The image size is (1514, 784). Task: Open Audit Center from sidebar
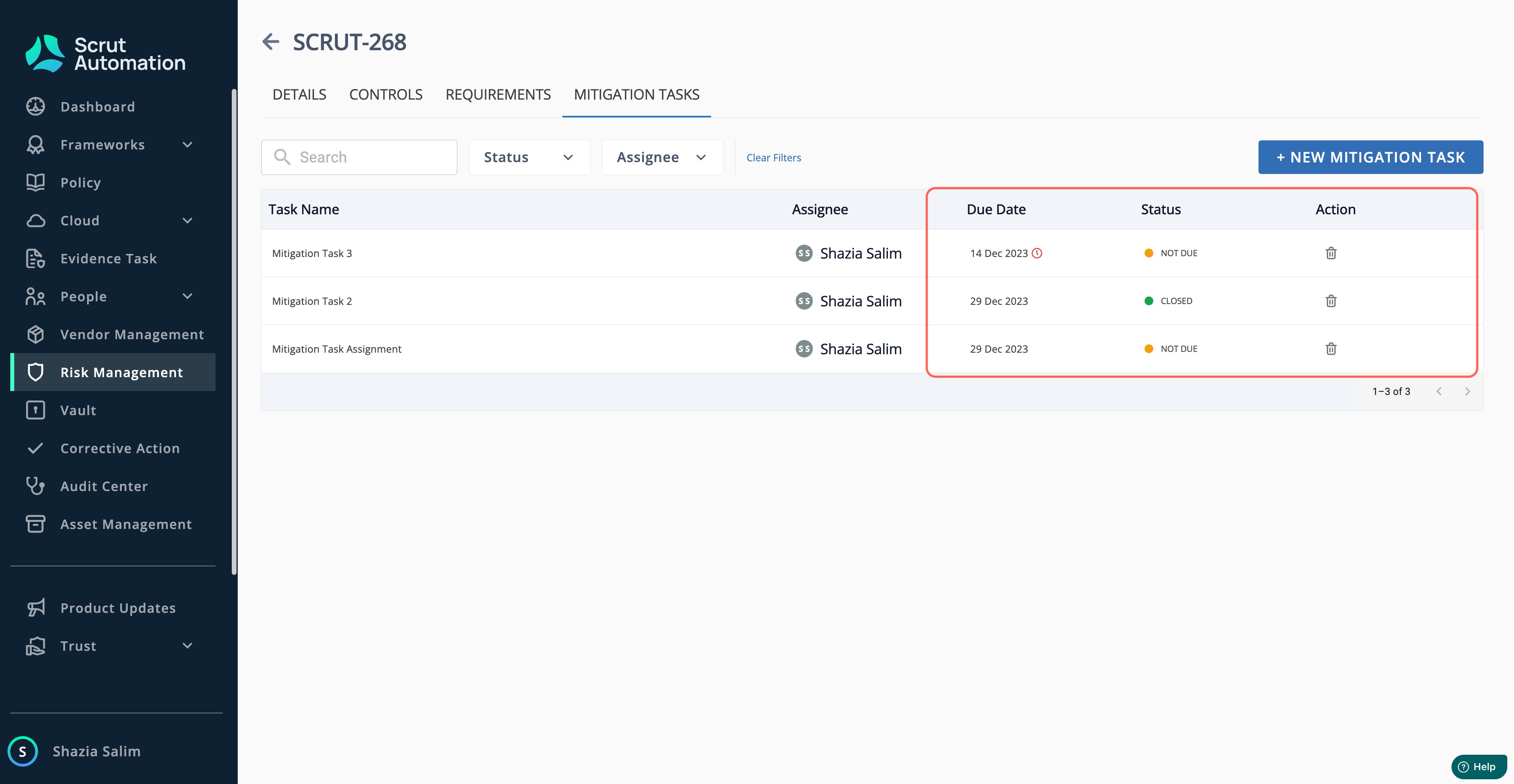[104, 486]
